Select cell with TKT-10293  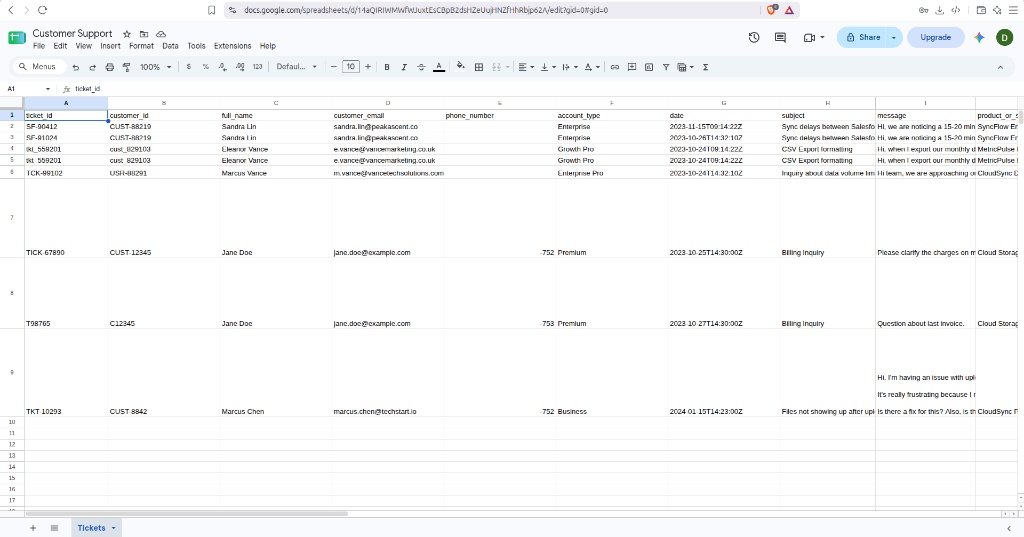66,372
